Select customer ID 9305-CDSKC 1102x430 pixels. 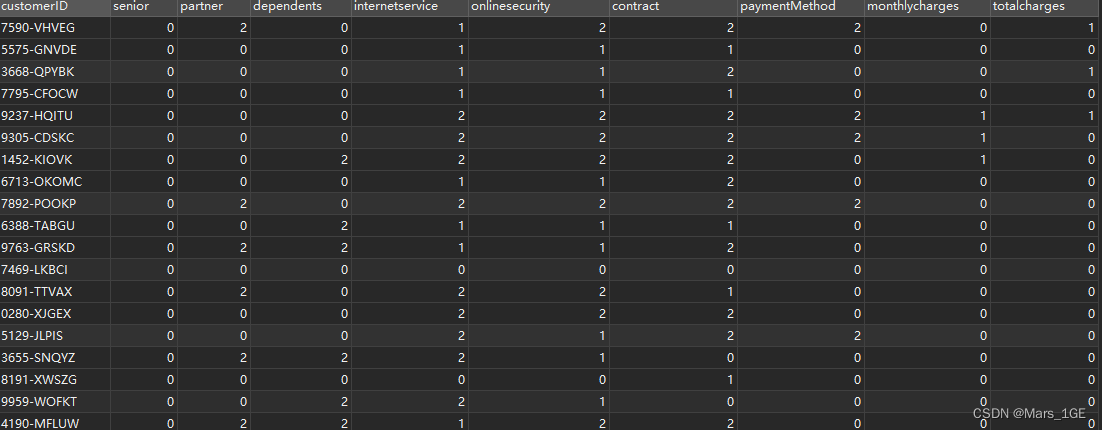(x=55, y=138)
